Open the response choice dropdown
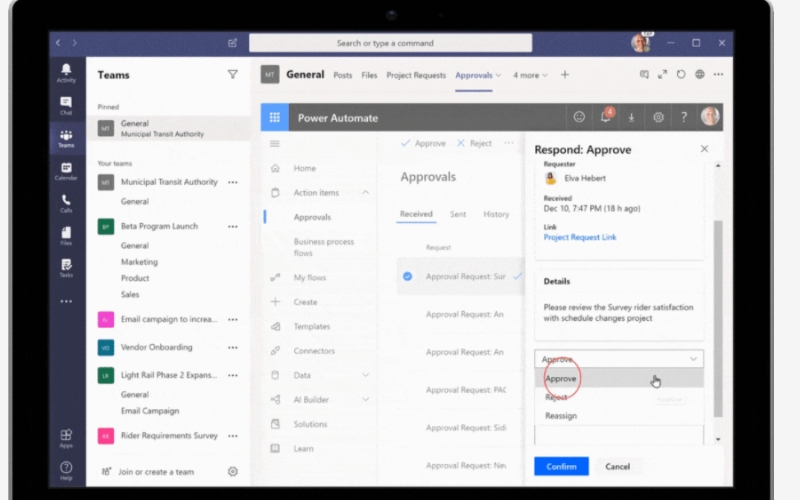The height and width of the screenshot is (500, 800). point(619,359)
